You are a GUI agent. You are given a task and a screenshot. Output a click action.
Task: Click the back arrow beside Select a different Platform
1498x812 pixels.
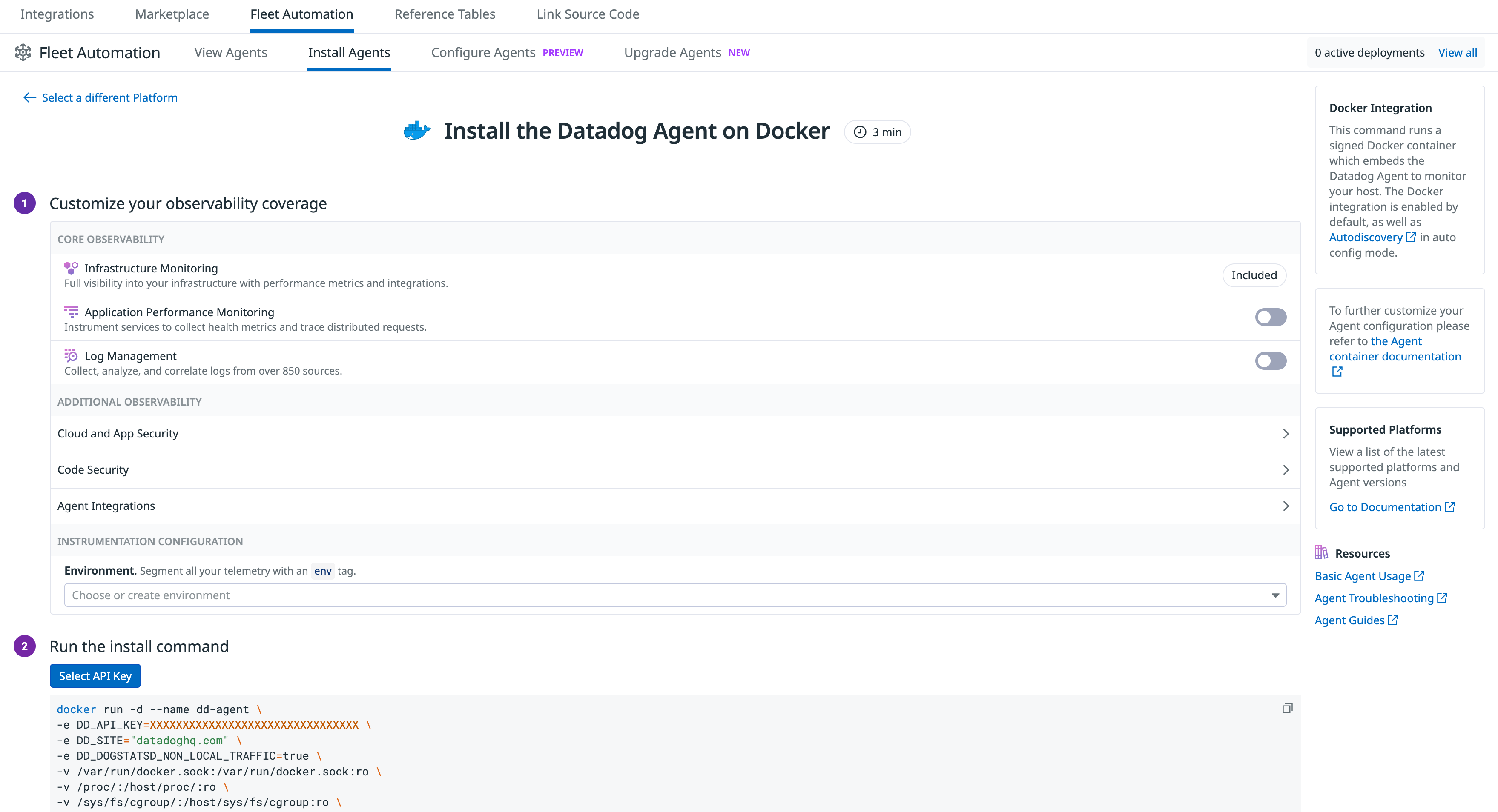pos(30,97)
